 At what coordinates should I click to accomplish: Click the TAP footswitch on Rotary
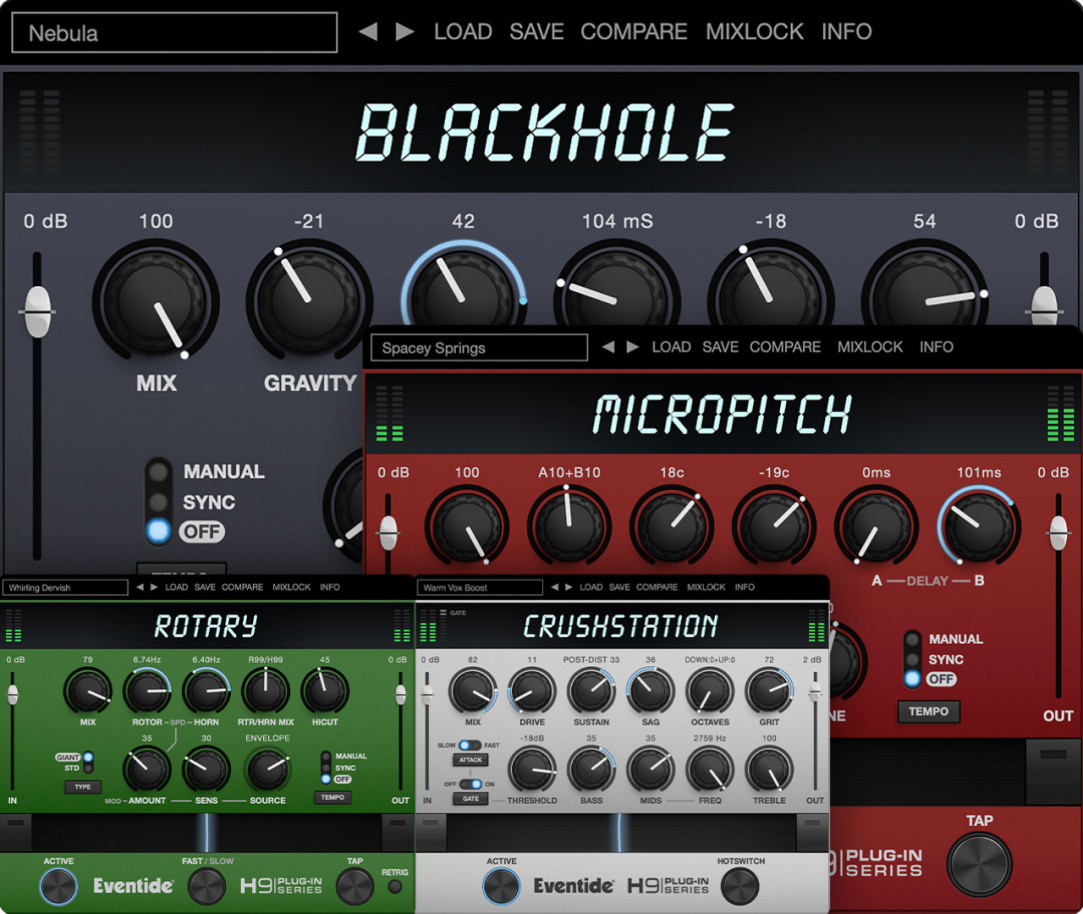[x=352, y=886]
